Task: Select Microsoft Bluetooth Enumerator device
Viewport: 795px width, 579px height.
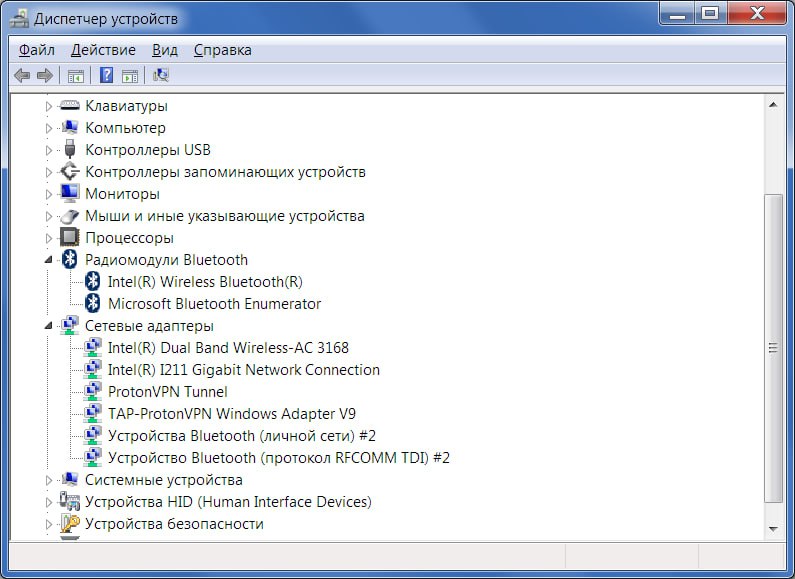Action: [x=214, y=304]
